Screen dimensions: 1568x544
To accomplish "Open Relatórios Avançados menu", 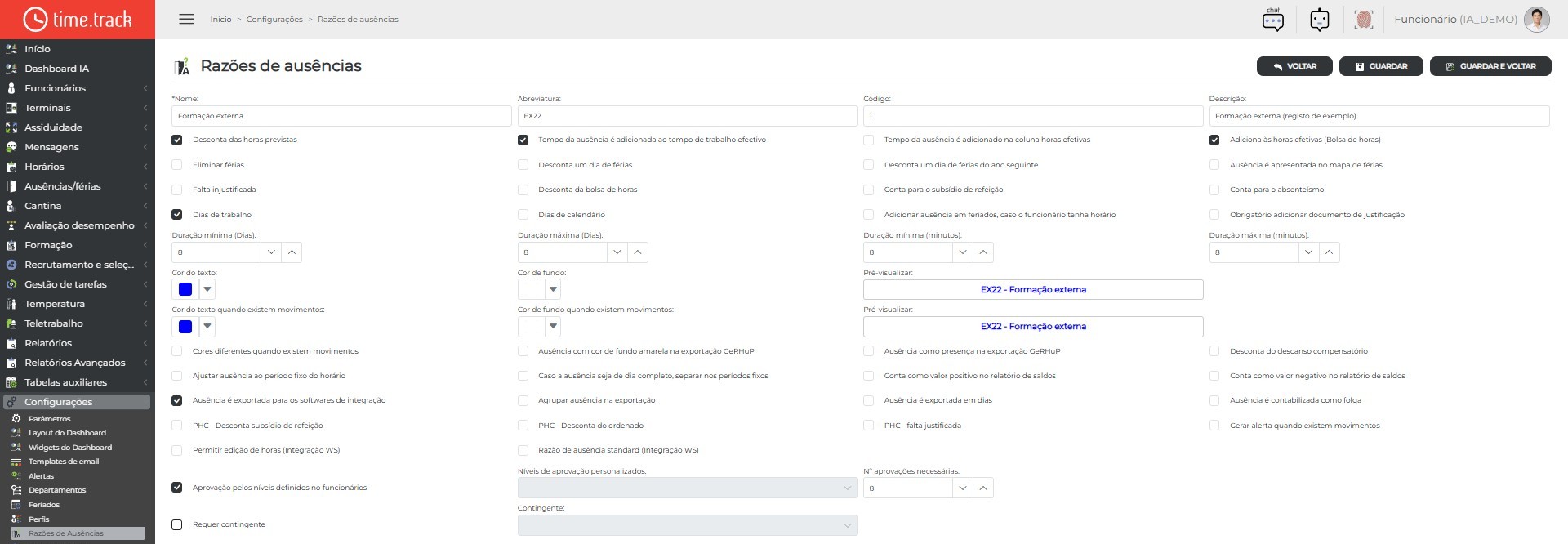I will pos(78,363).
